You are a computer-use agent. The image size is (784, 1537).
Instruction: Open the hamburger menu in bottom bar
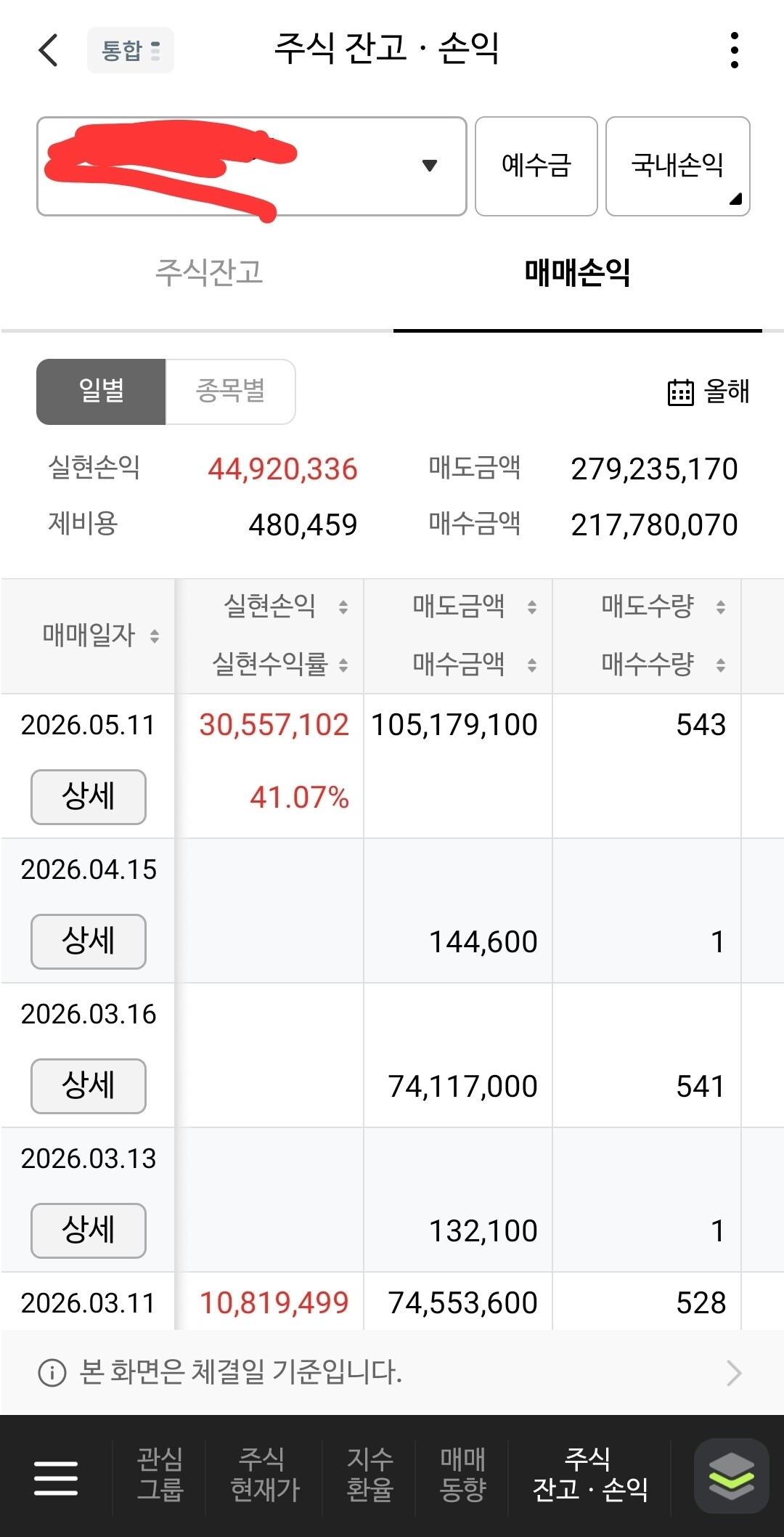(56, 1477)
